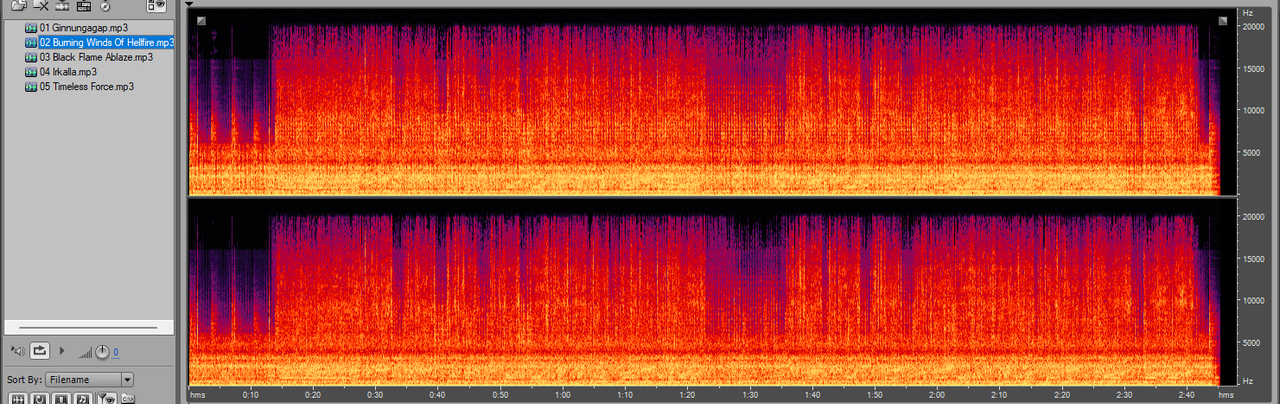The width and height of the screenshot is (1280, 404).
Task: Click the Edit File icon
Action: coord(83,6)
